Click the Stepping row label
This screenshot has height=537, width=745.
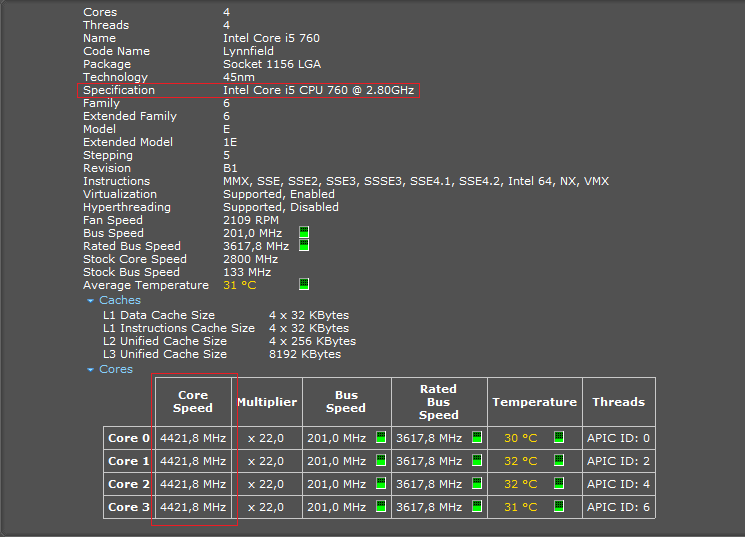[x=108, y=155]
